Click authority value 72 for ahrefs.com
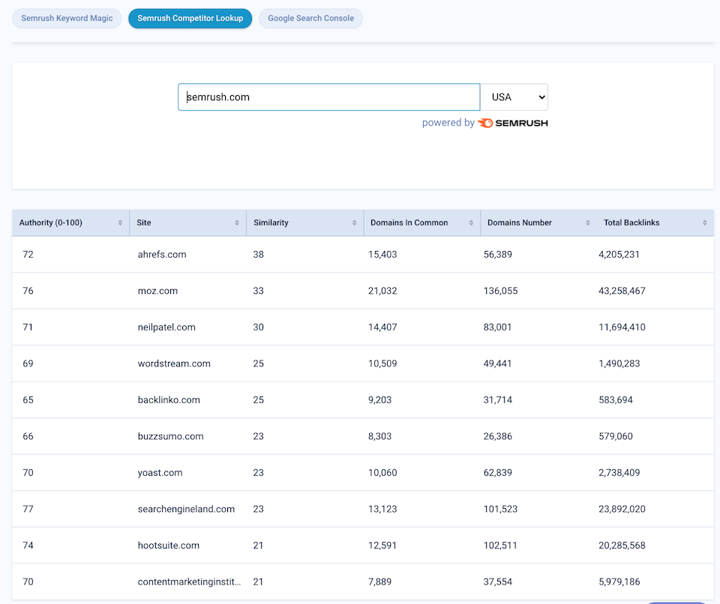The height and width of the screenshot is (604, 720). point(28,254)
